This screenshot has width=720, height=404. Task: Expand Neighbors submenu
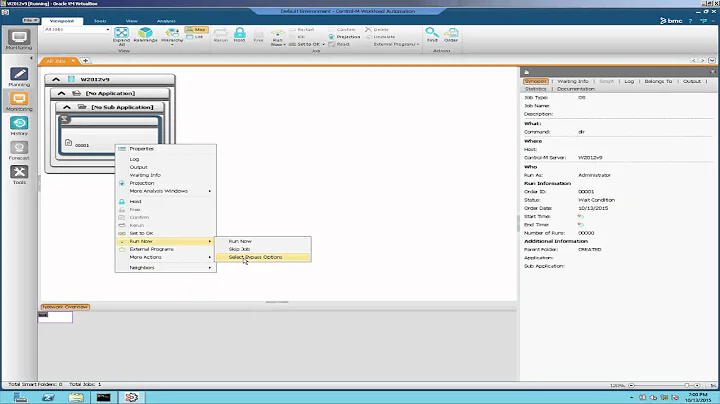pos(166,268)
